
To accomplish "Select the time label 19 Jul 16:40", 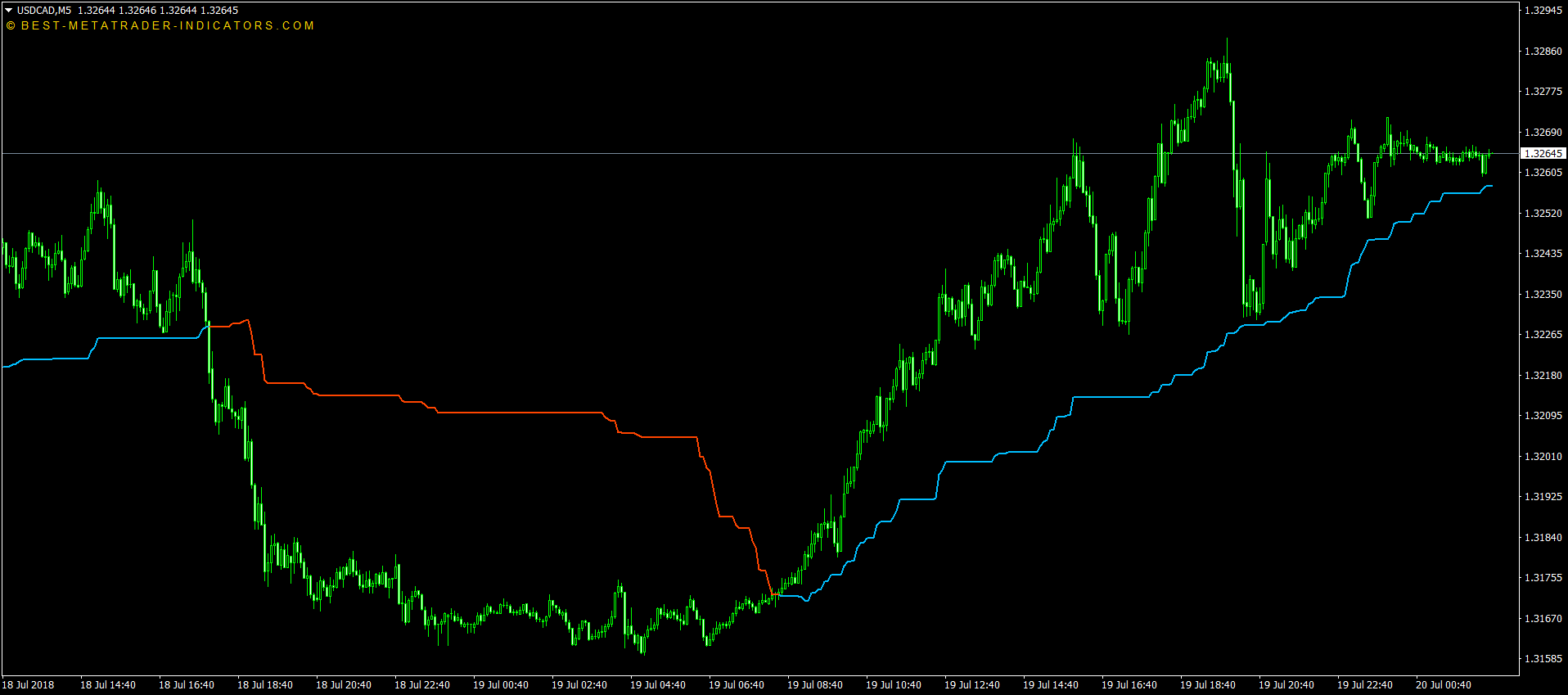I will click(1129, 685).
